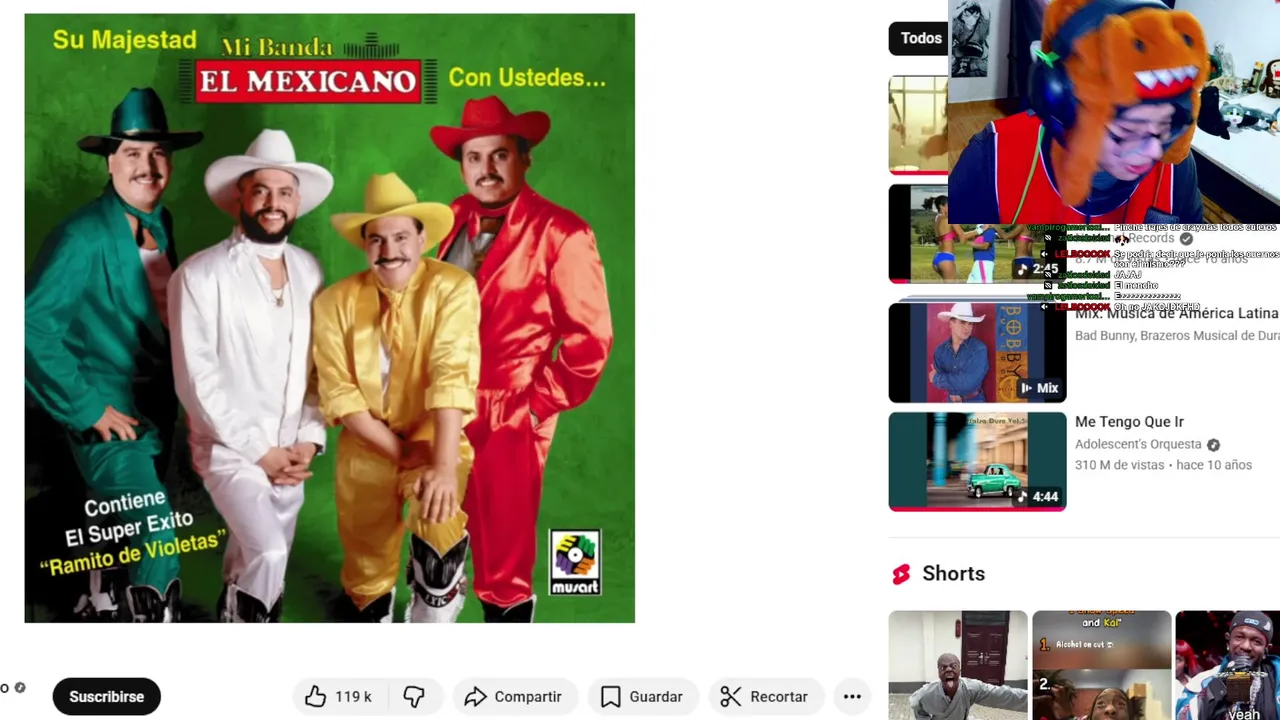Image resolution: width=1280 pixels, height=720 pixels.
Task: Open the Shorts thumbnail labeled 'and Kai'
Action: (1101, 665)
